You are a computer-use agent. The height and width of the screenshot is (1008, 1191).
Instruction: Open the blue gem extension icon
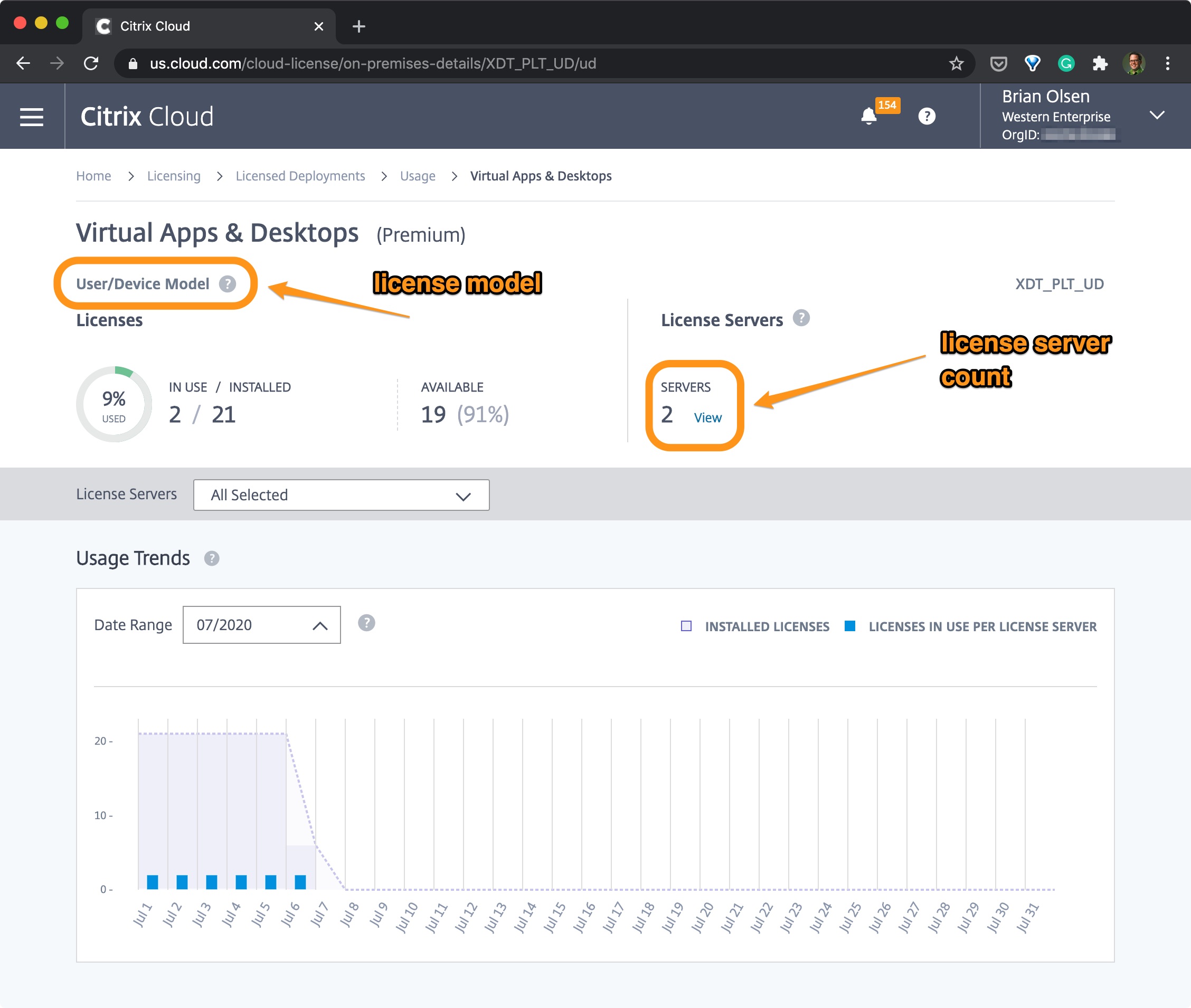click(x=1032, y=63)
